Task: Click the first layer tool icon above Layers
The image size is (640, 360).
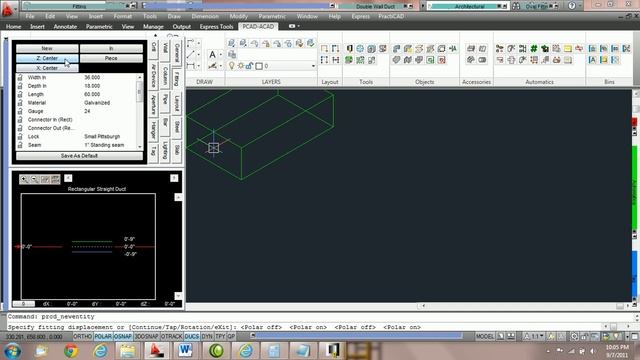Action: pyautogui.click(x=231, y=43)
